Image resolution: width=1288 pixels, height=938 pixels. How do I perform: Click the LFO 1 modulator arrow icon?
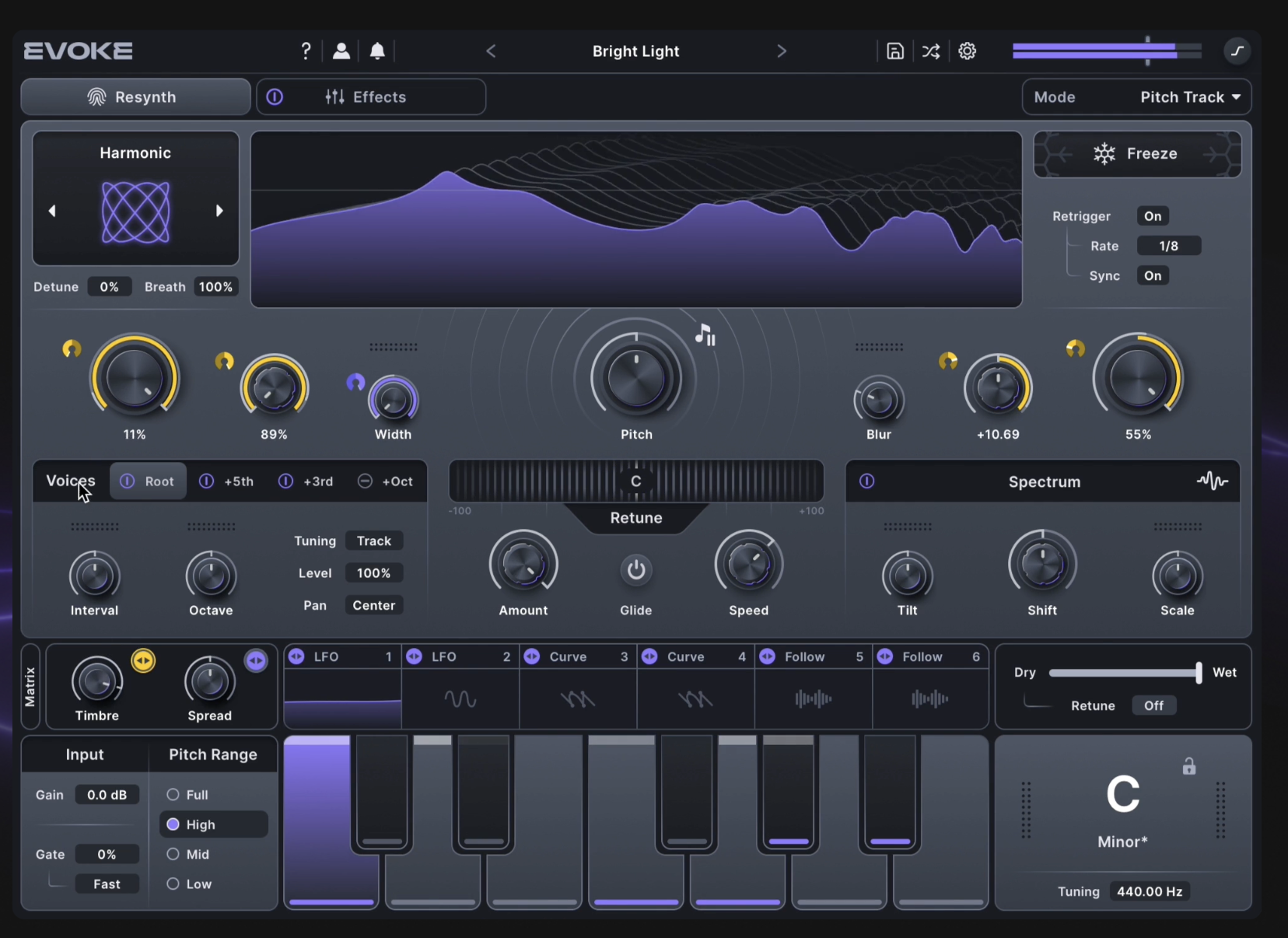[296, 656]
